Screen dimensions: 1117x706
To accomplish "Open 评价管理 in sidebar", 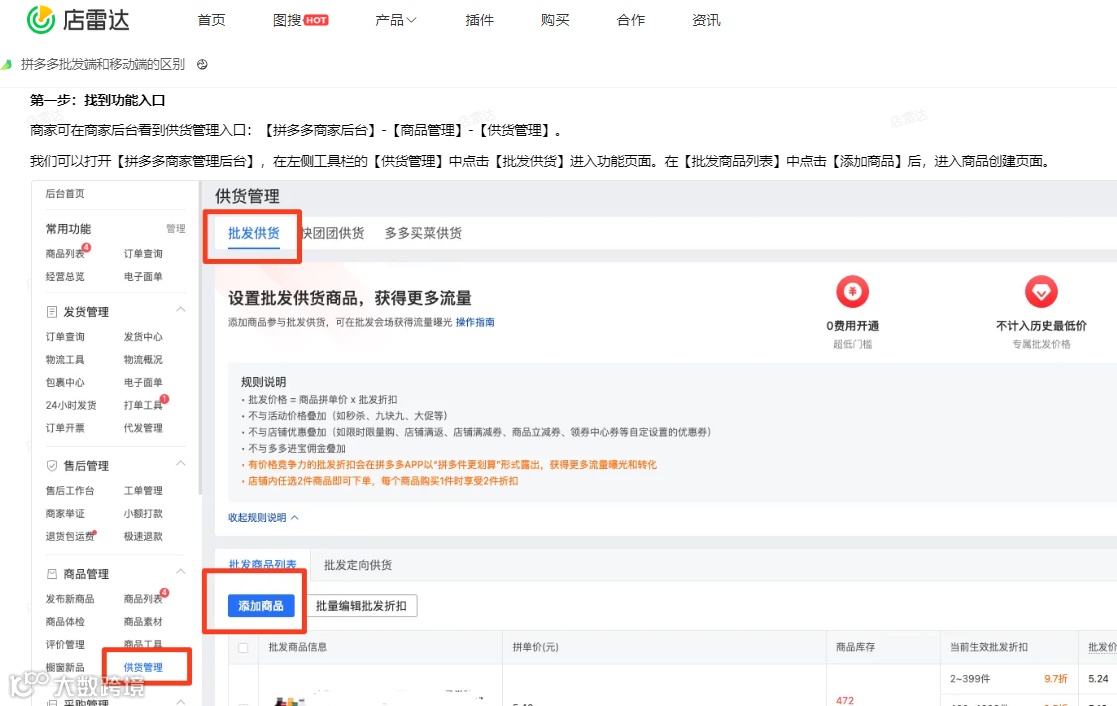I will [65, 644].
